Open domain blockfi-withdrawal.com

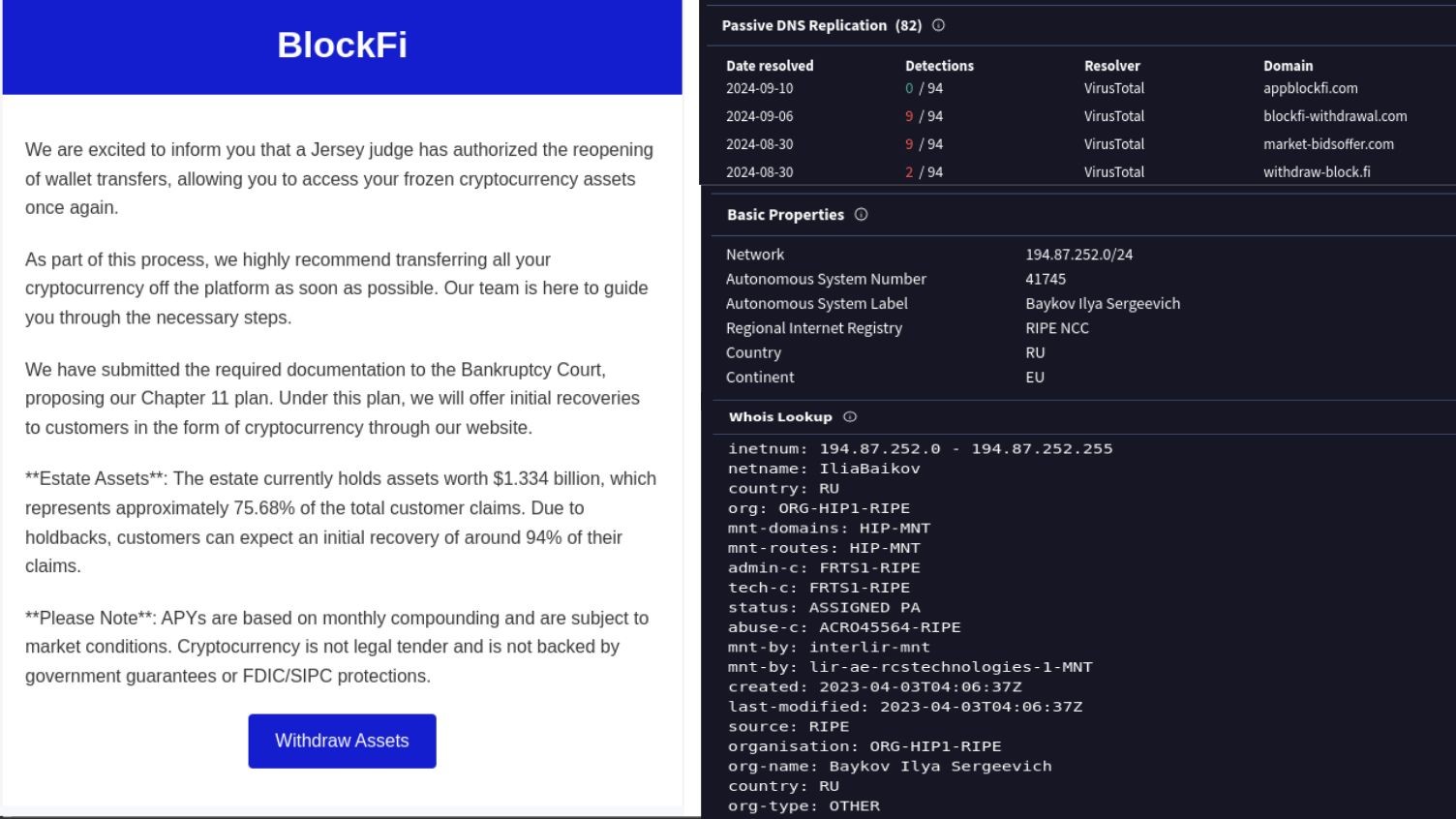(1335, 116)
